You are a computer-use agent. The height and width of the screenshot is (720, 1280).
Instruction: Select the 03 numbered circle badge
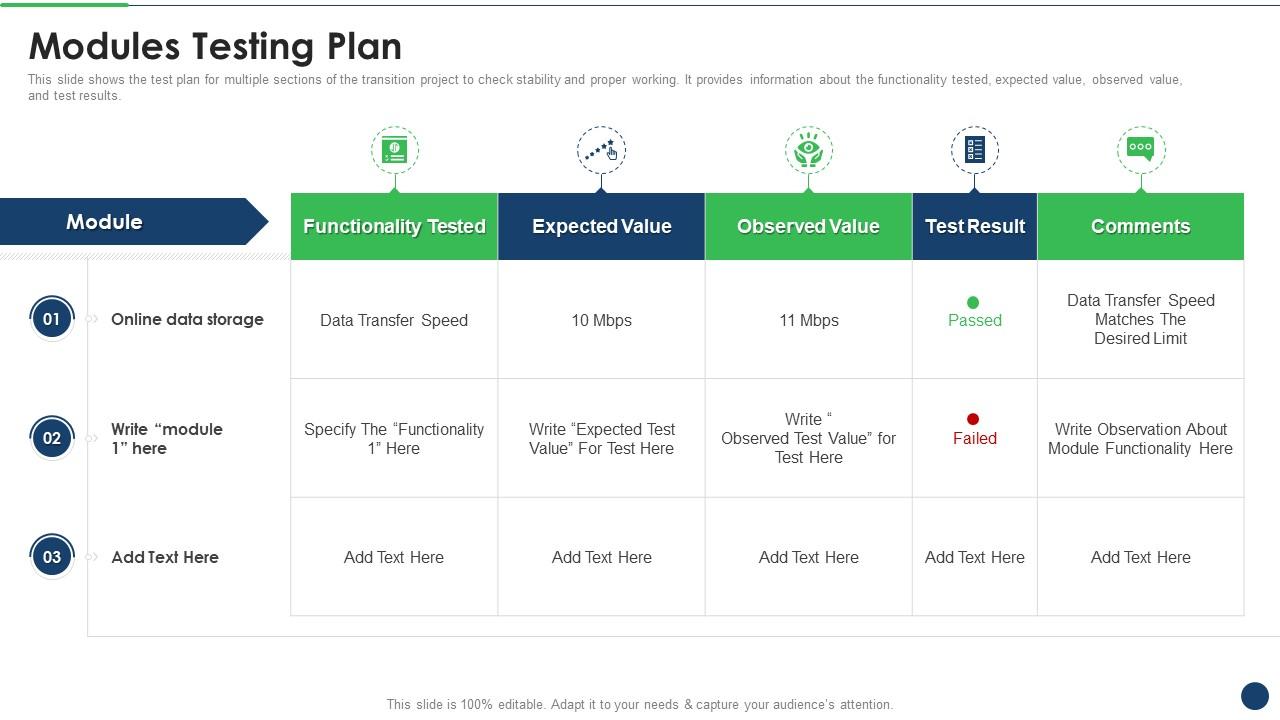[x=52, y=557]
